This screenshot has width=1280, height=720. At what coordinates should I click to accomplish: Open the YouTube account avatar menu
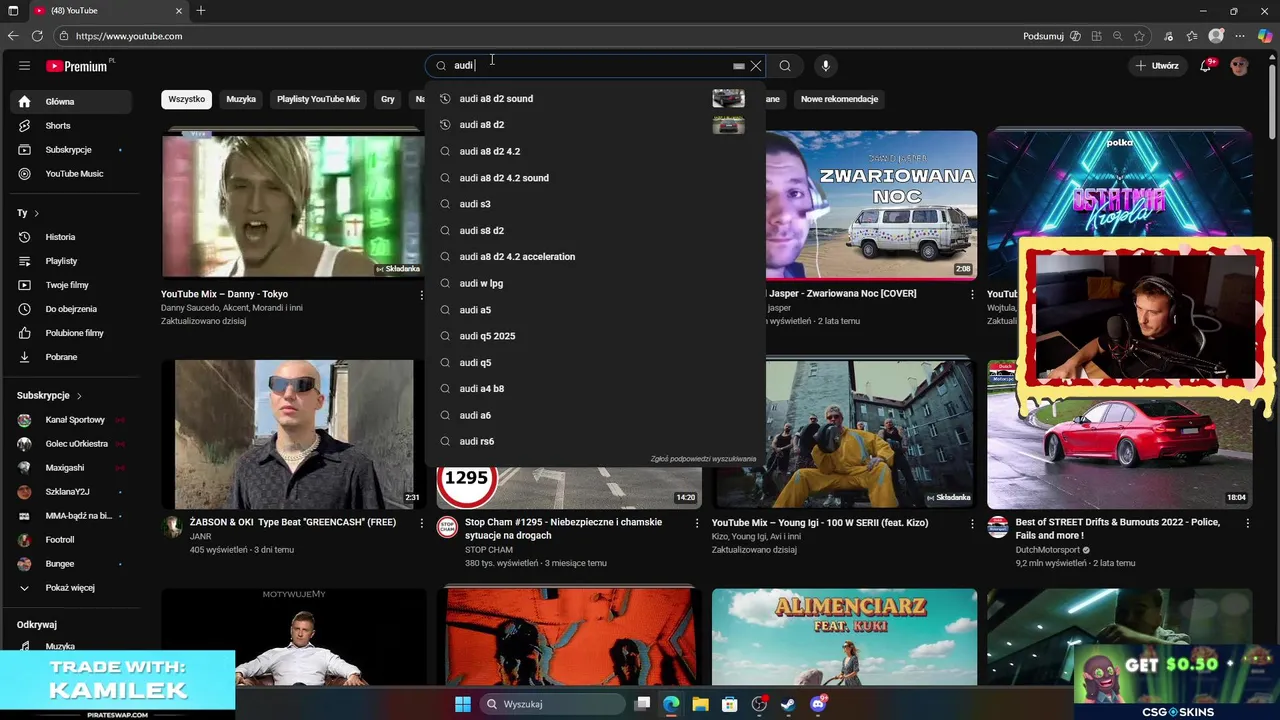coord(1240,66)
